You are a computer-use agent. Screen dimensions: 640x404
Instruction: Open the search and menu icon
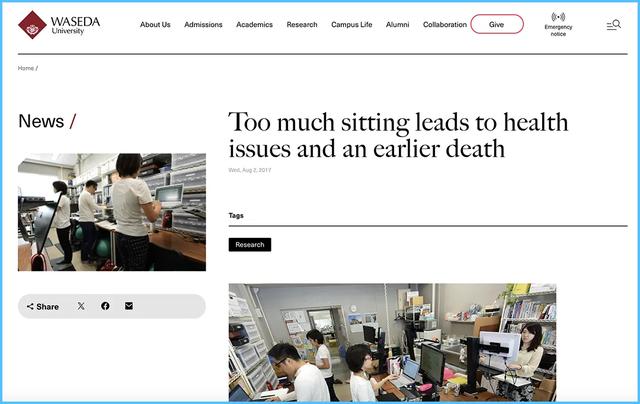pyautogui.click(x=613, y=25)
